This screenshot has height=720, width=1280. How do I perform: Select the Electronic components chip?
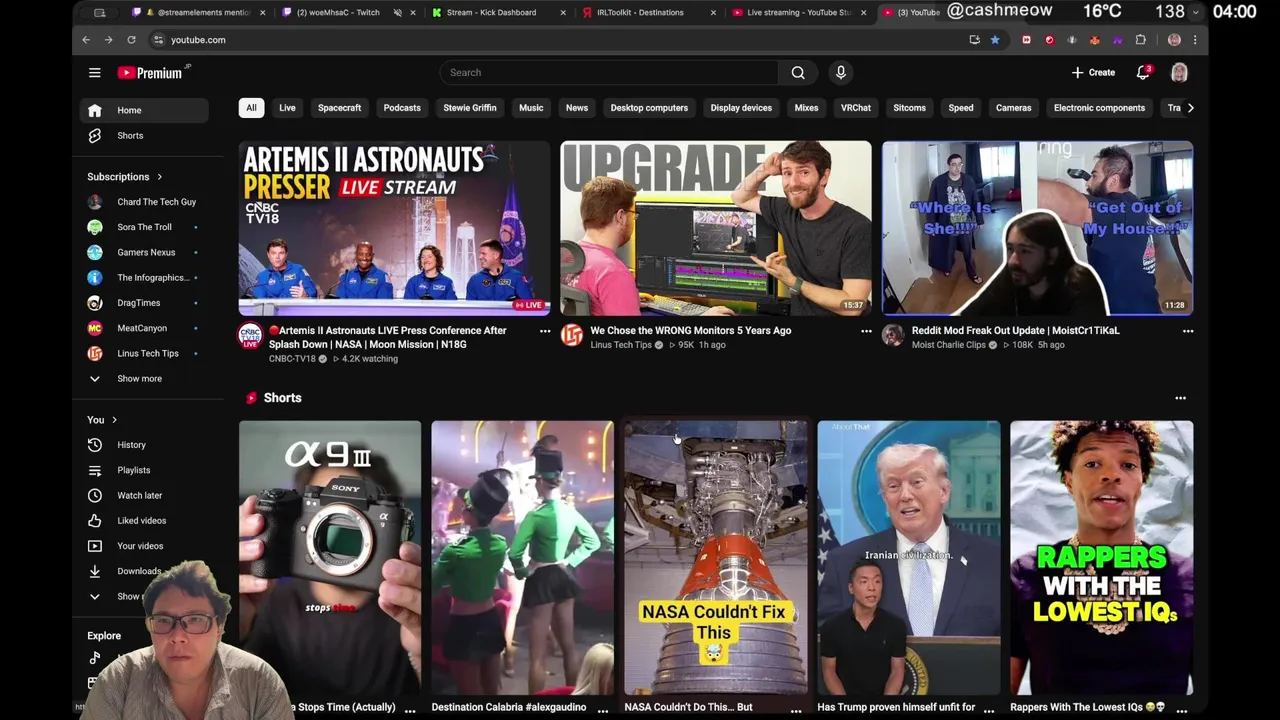(x=1099, y=108)
